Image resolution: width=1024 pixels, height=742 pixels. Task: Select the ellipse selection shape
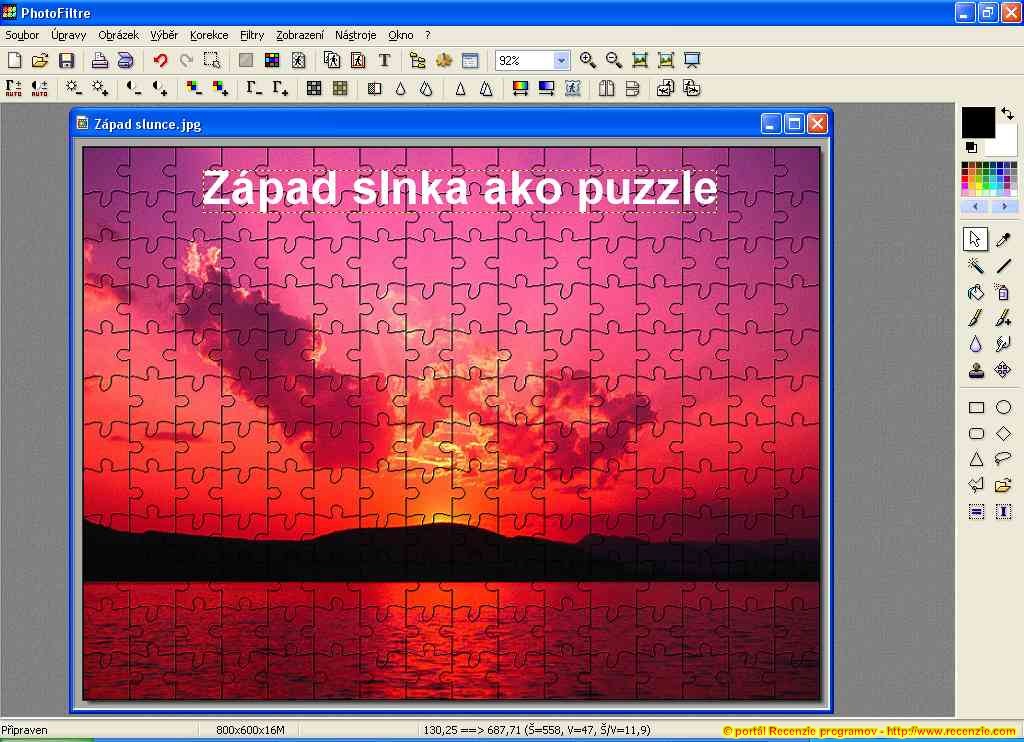[1003, 408]
